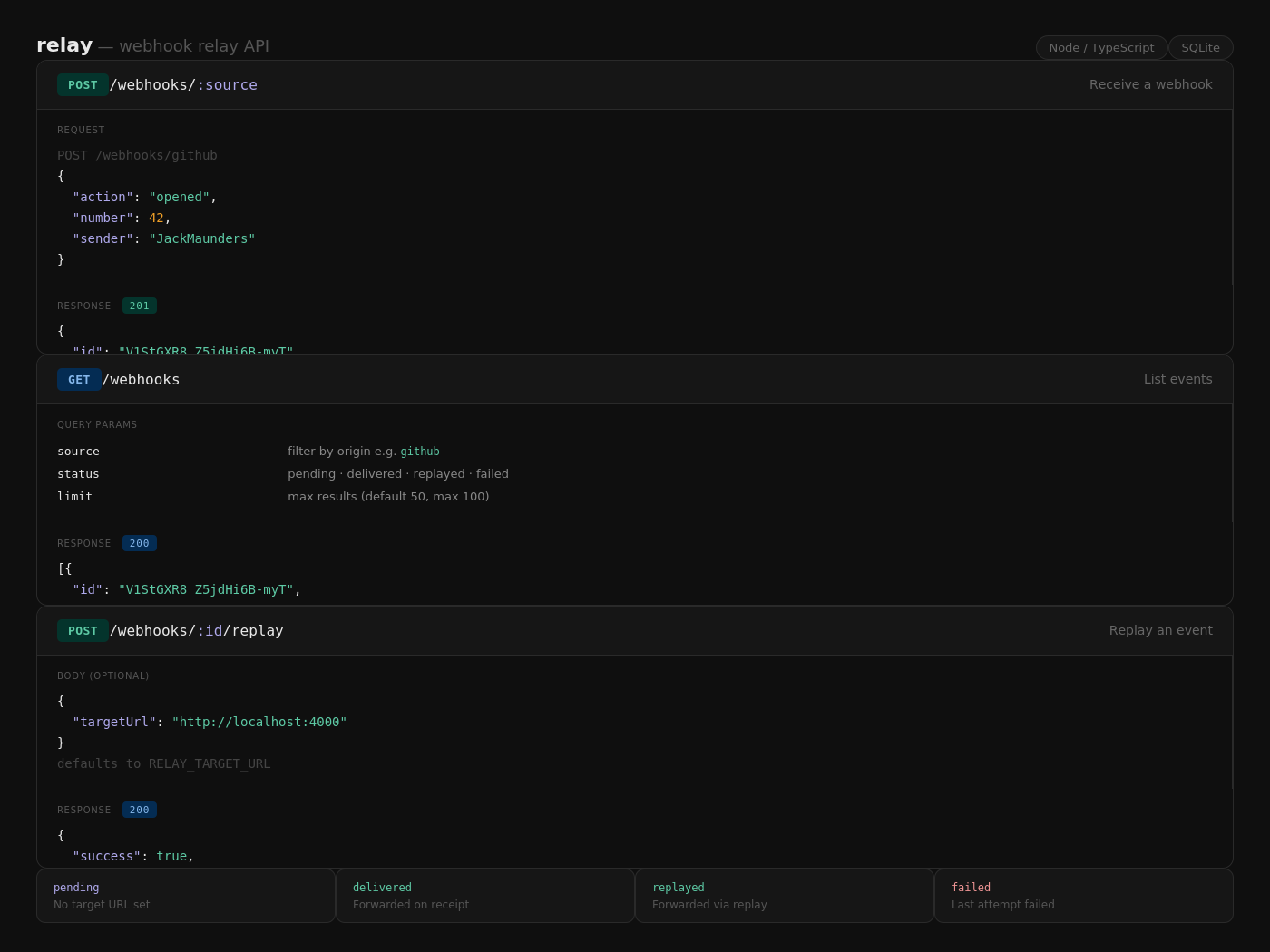Click the replayed status card

click(x=785, y=896)
